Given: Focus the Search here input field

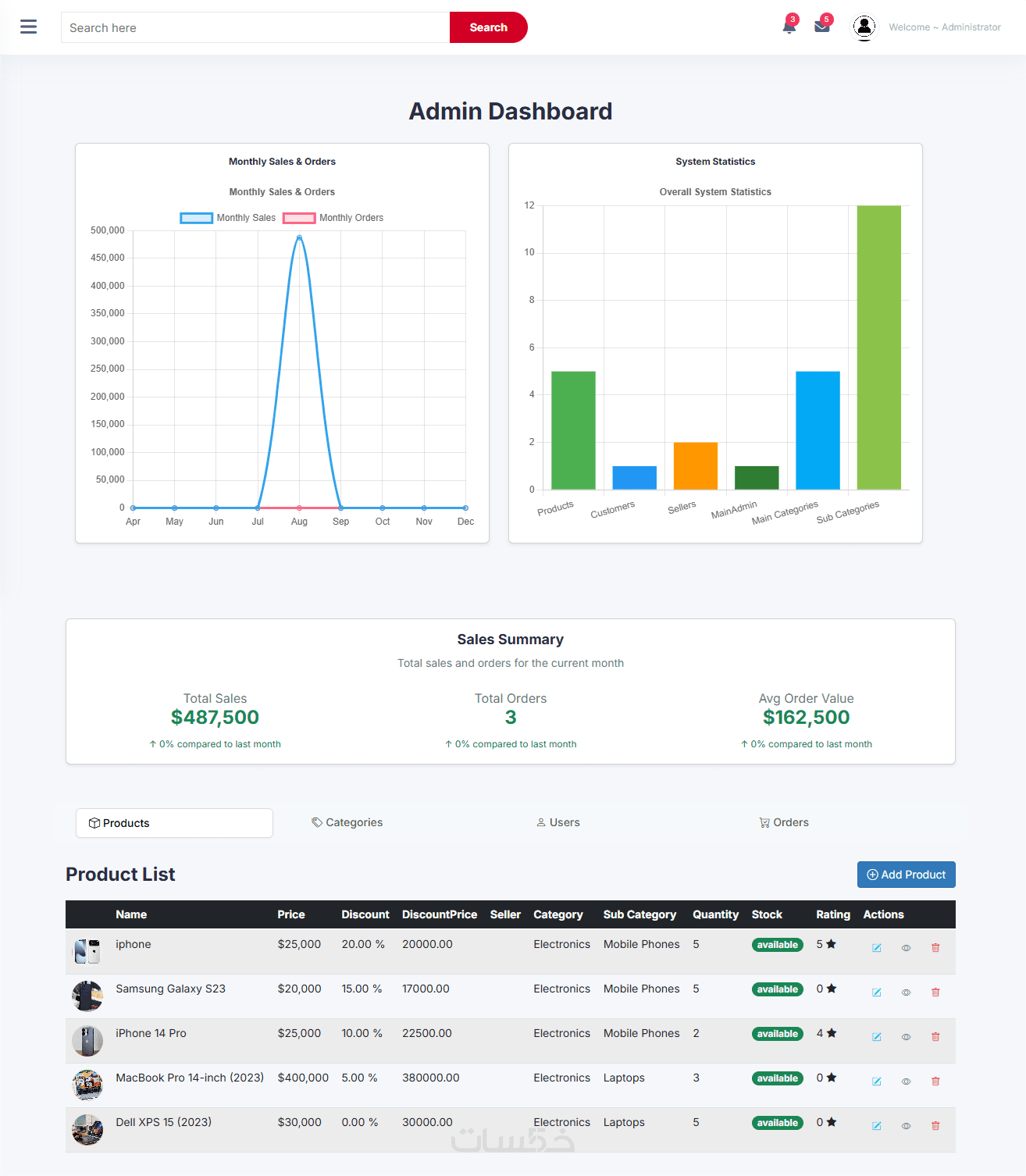Looking at the screenshot, I should point(255,27).
